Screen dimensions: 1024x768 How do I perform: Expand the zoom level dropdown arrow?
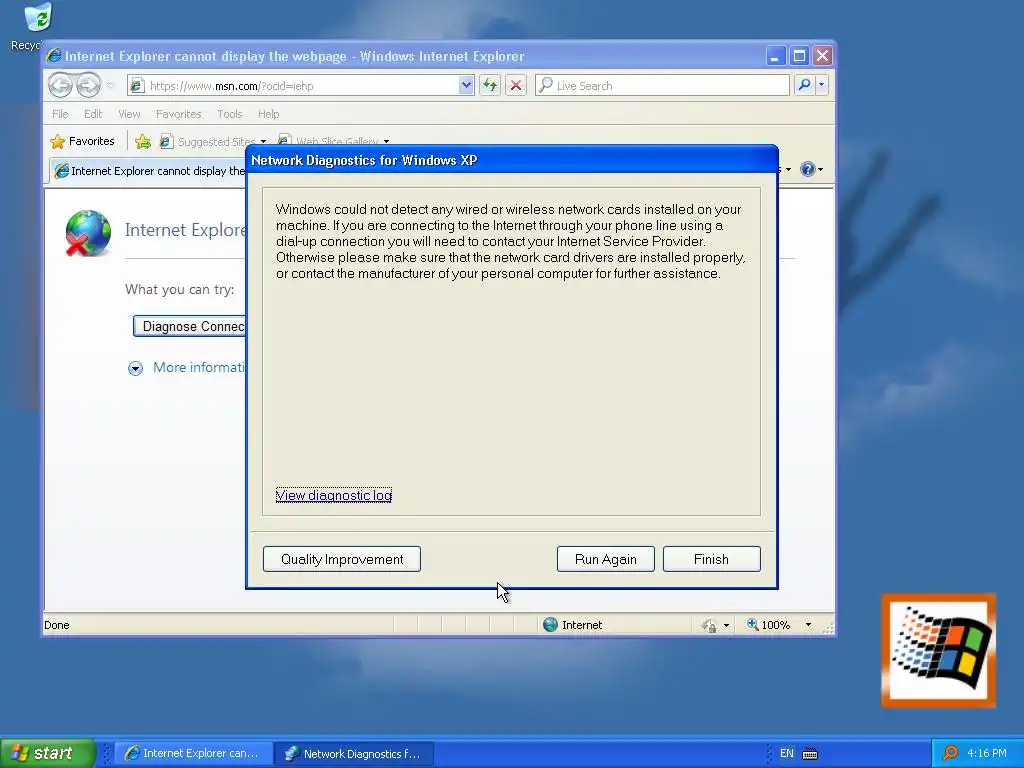[808, 625]
